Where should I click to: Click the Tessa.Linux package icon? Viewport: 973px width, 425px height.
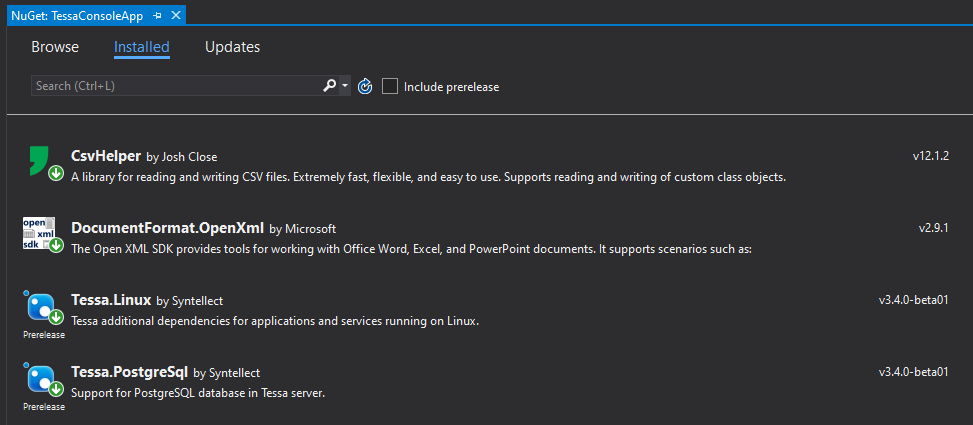[x=40, y=307]
